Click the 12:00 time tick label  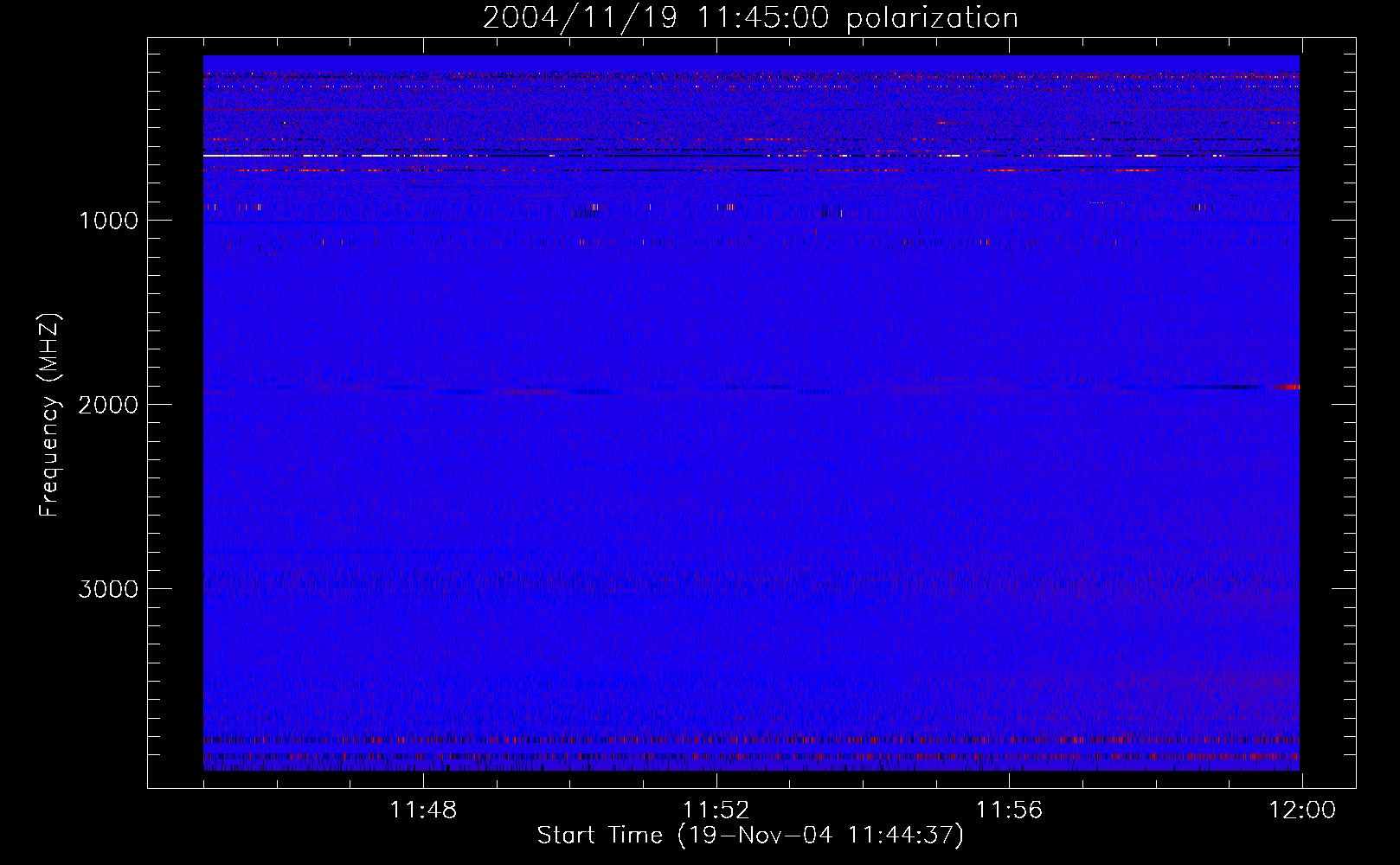[1302, 811]
